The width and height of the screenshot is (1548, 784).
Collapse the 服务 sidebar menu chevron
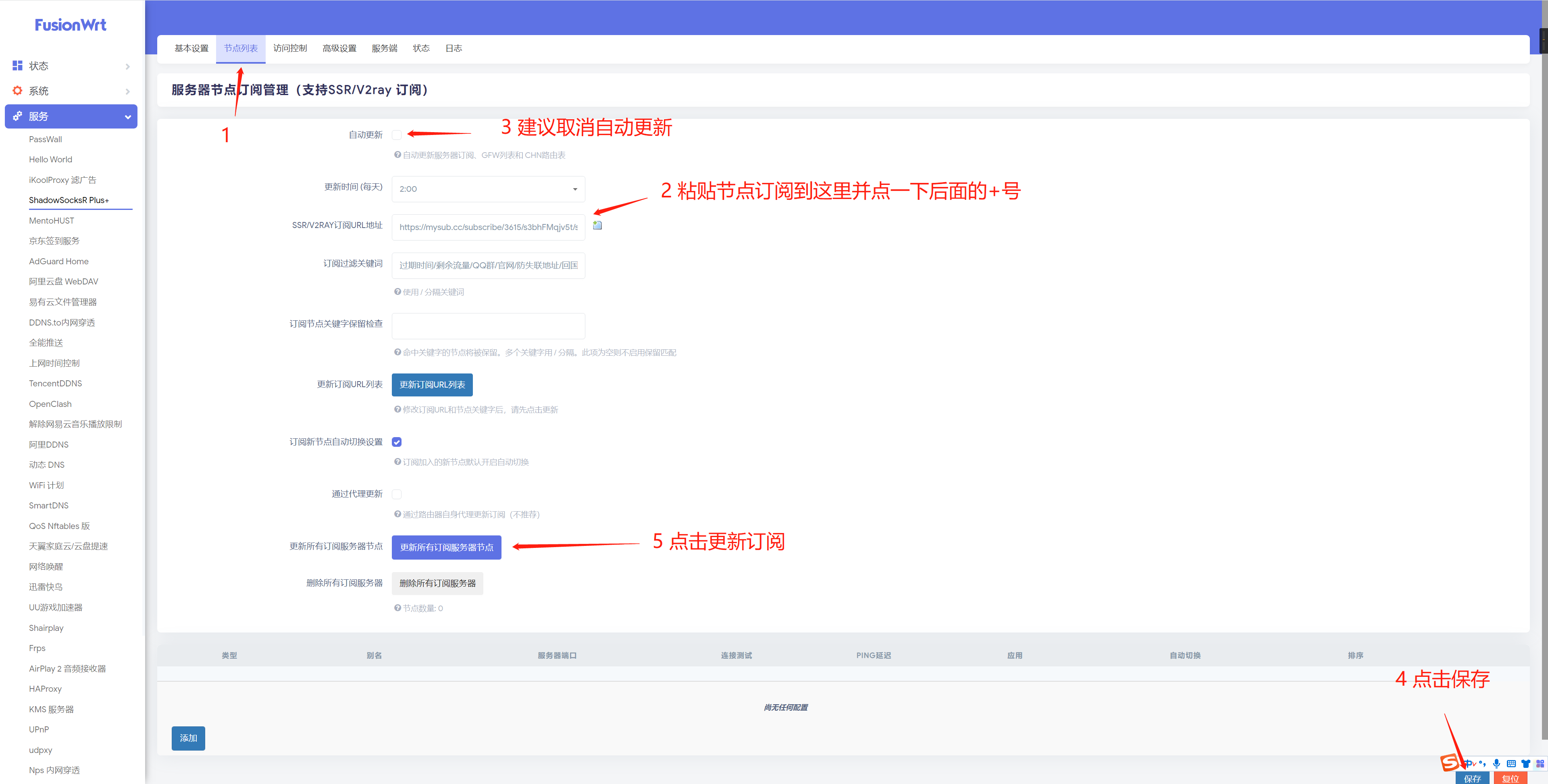[127, 116]
